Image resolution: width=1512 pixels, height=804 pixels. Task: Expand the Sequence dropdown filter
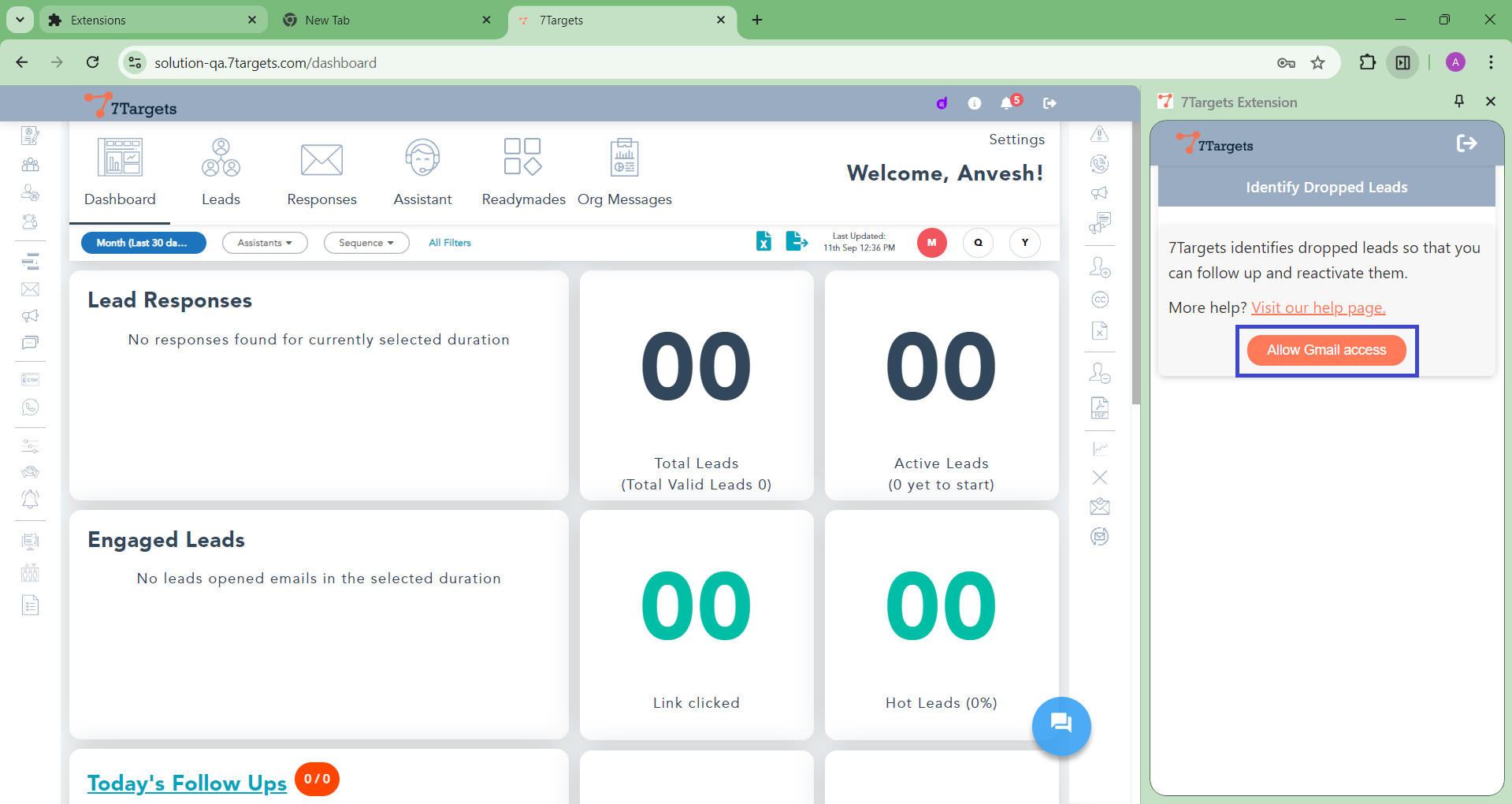366,243
